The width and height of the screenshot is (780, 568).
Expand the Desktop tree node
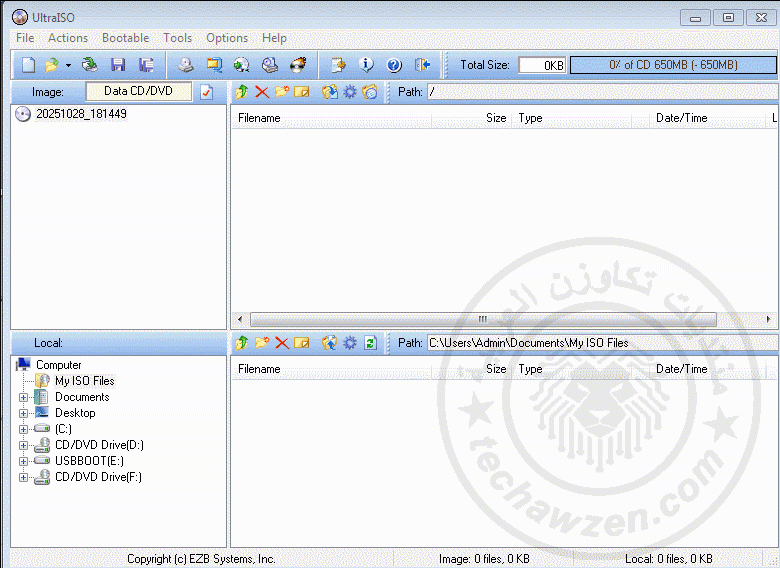pyautogui.click(x=23, y=413)
